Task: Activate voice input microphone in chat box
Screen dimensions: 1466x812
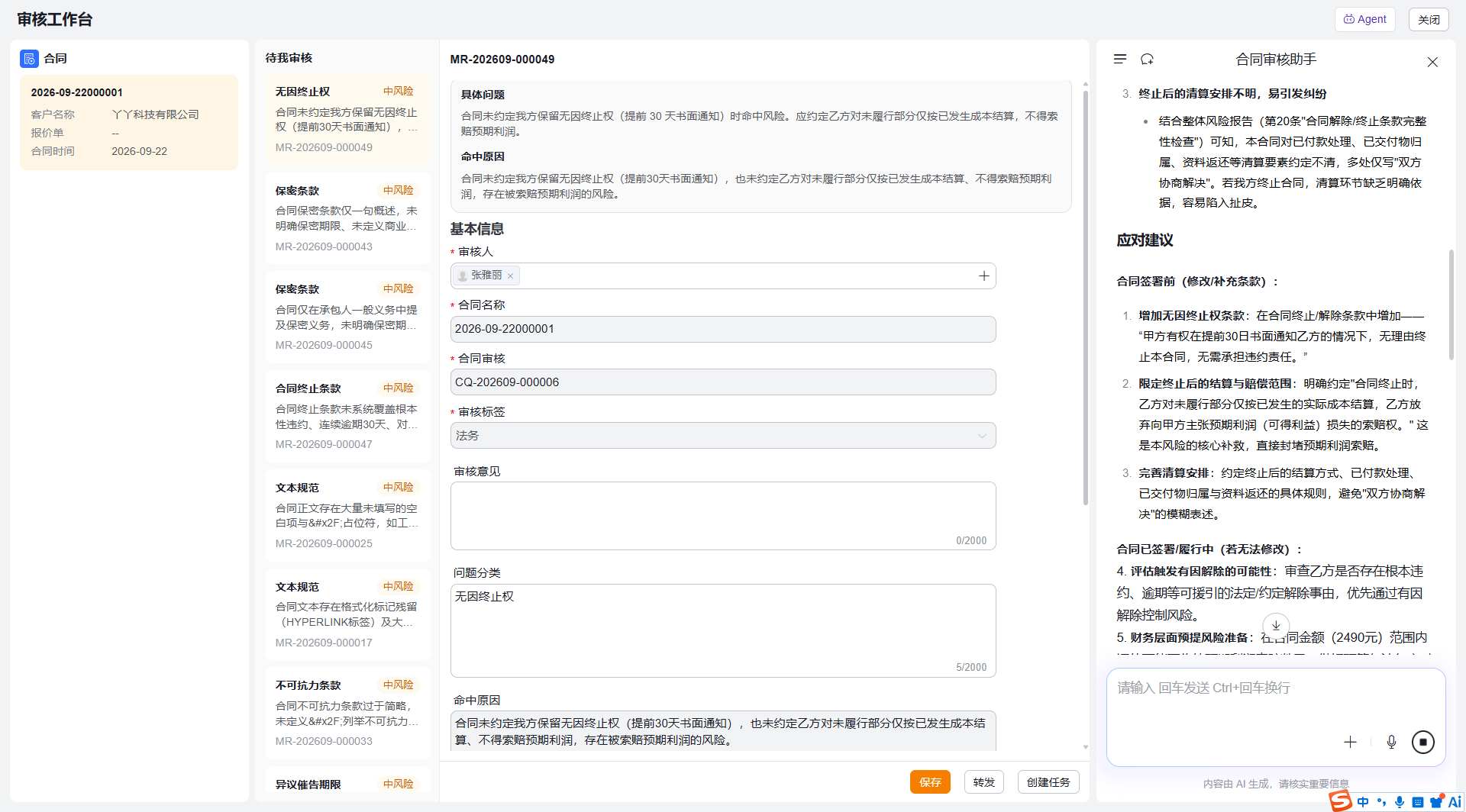Action: 1391,742
